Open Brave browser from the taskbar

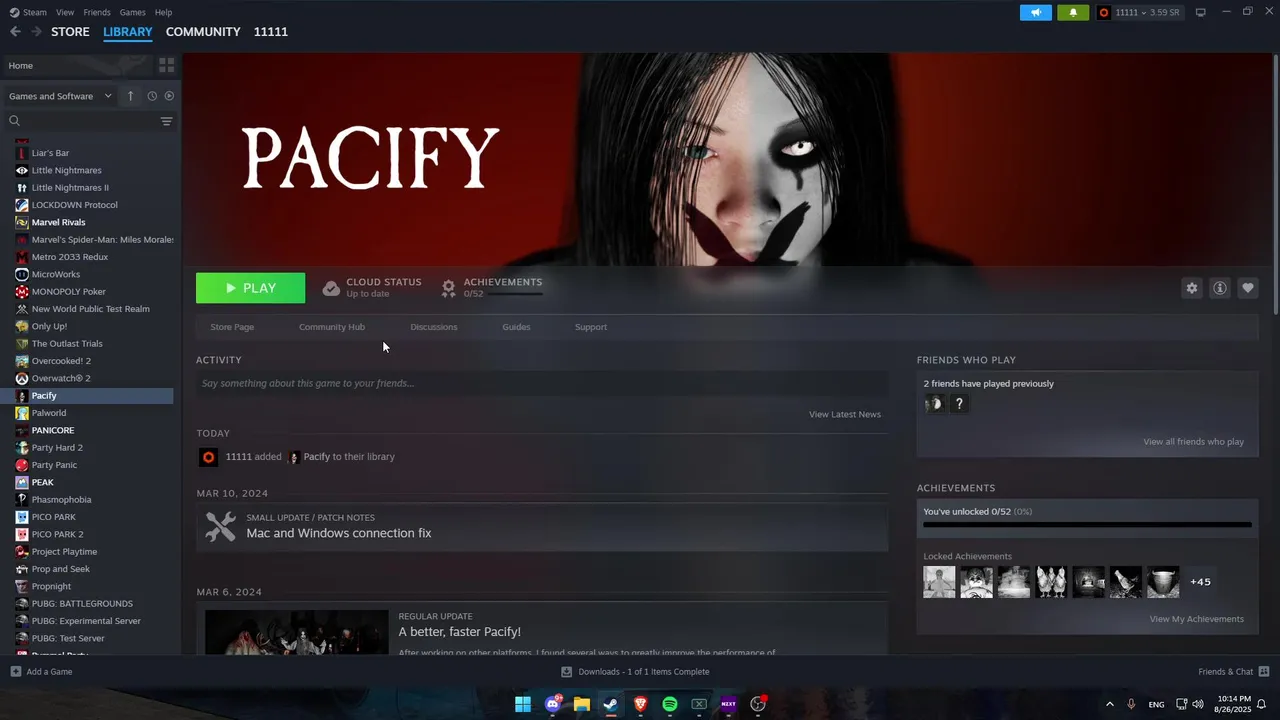640,704
